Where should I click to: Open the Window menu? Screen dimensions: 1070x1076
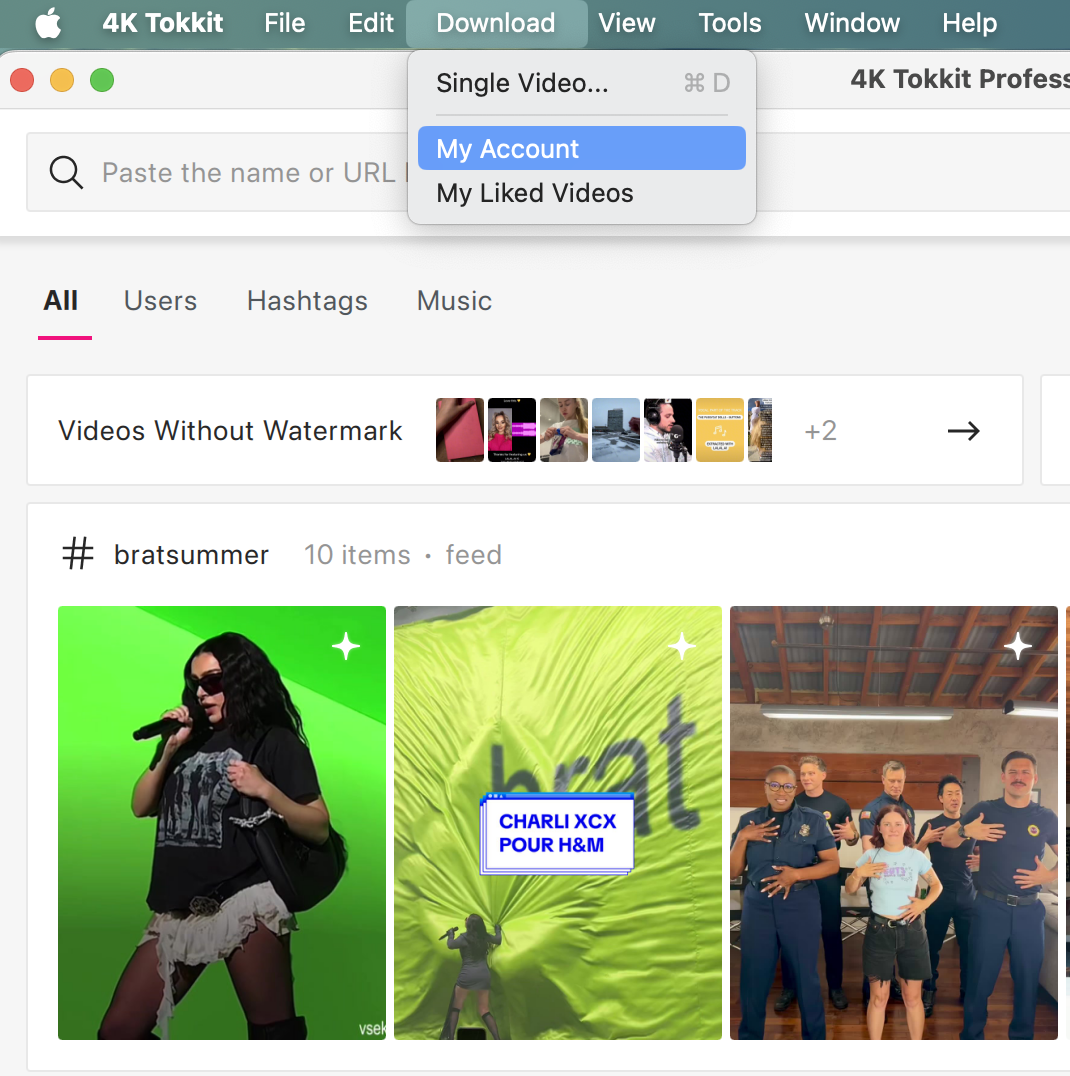click(852, 23)
